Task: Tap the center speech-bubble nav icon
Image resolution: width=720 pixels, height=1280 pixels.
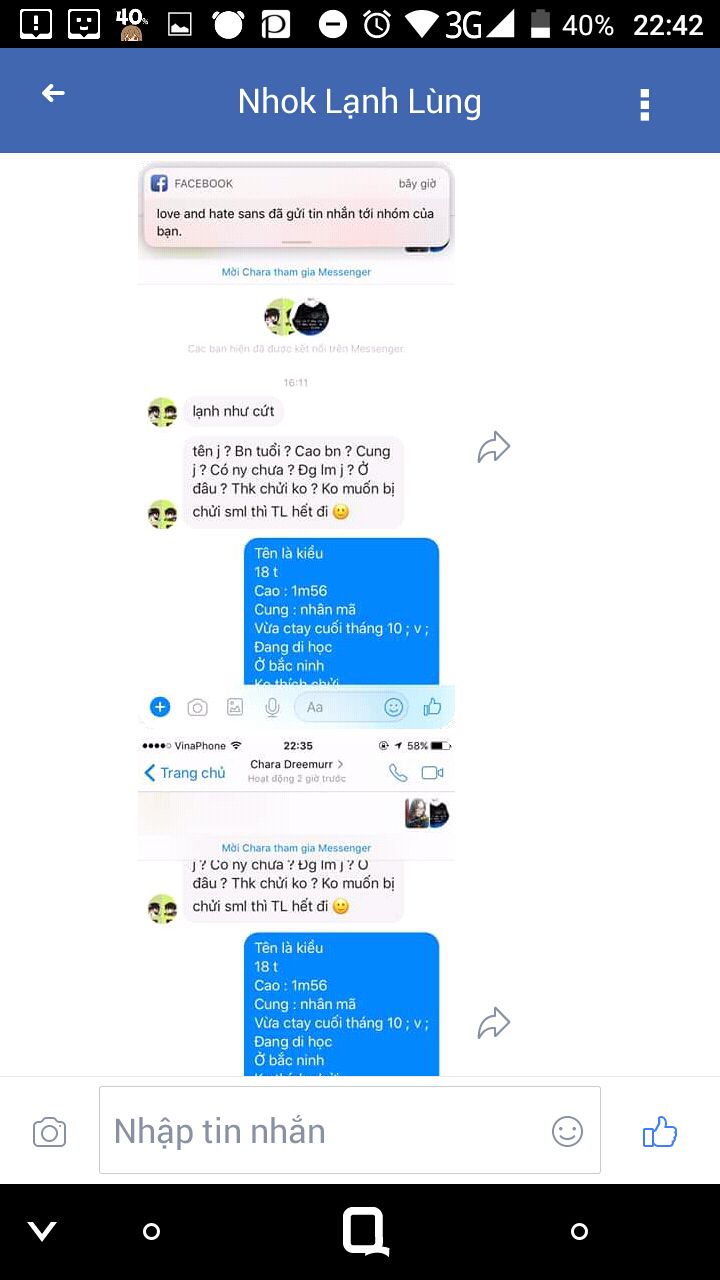Action: (x=365, y=1231)
